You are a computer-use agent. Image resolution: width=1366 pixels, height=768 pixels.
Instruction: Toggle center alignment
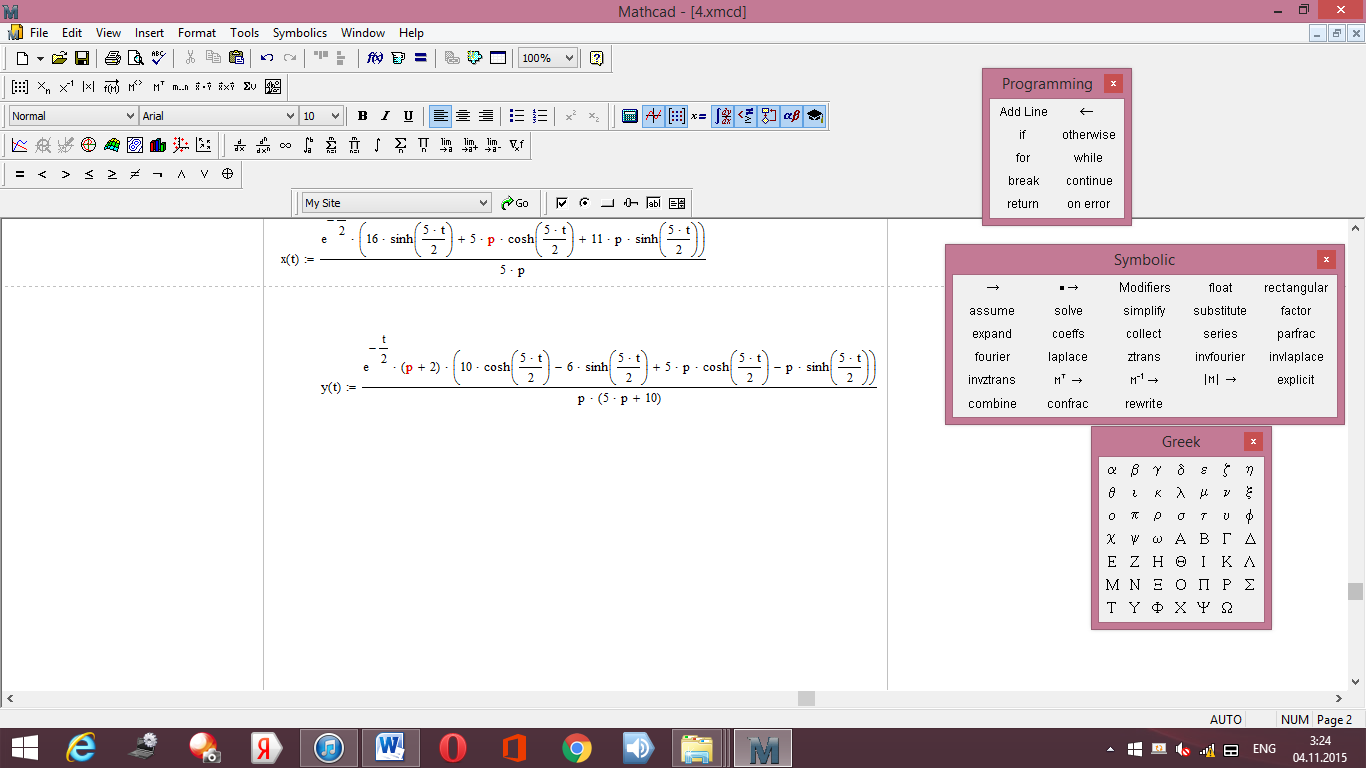[x=463, y=116]
